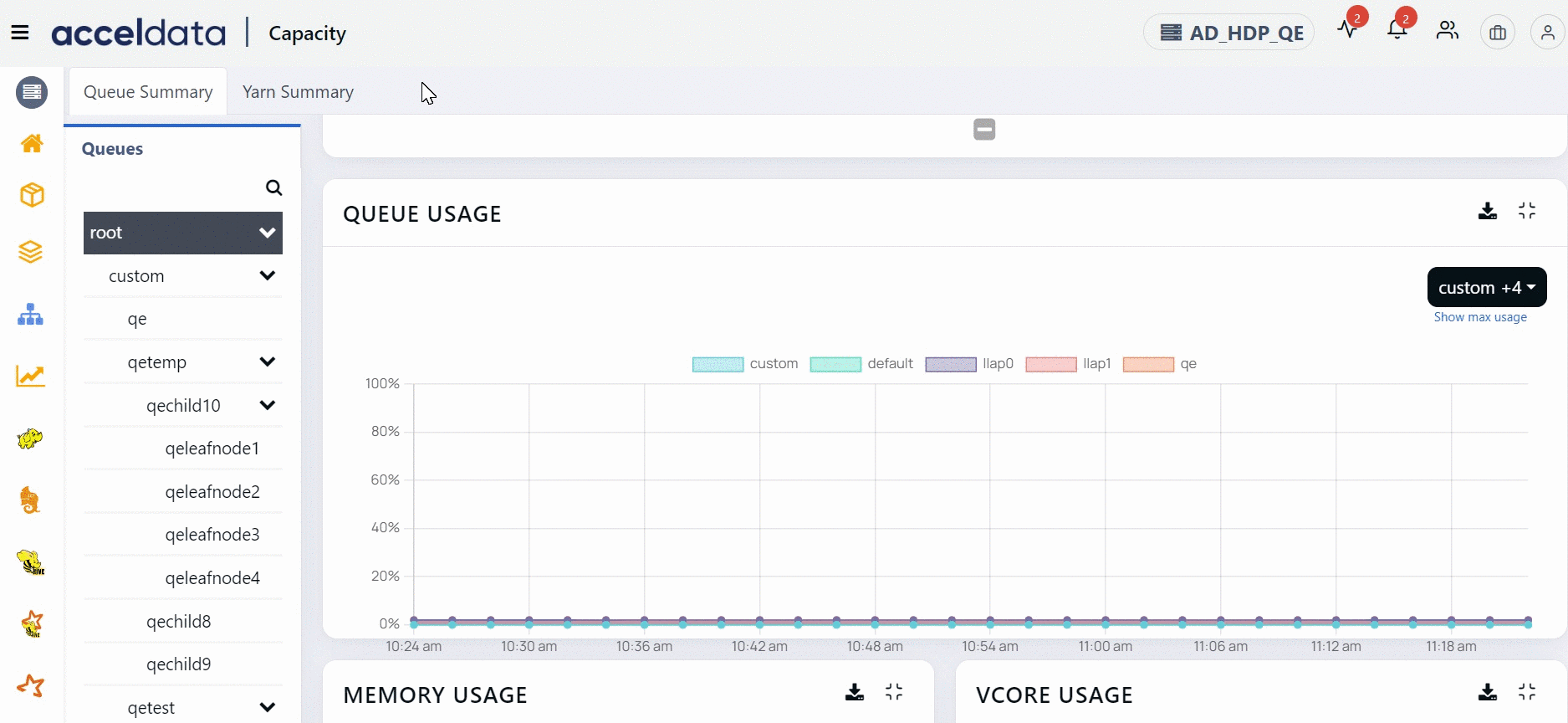Collapse the qechild10 queue chevron
The width and height of the screenshot is (1568, 723).
[x=268, y=405]
